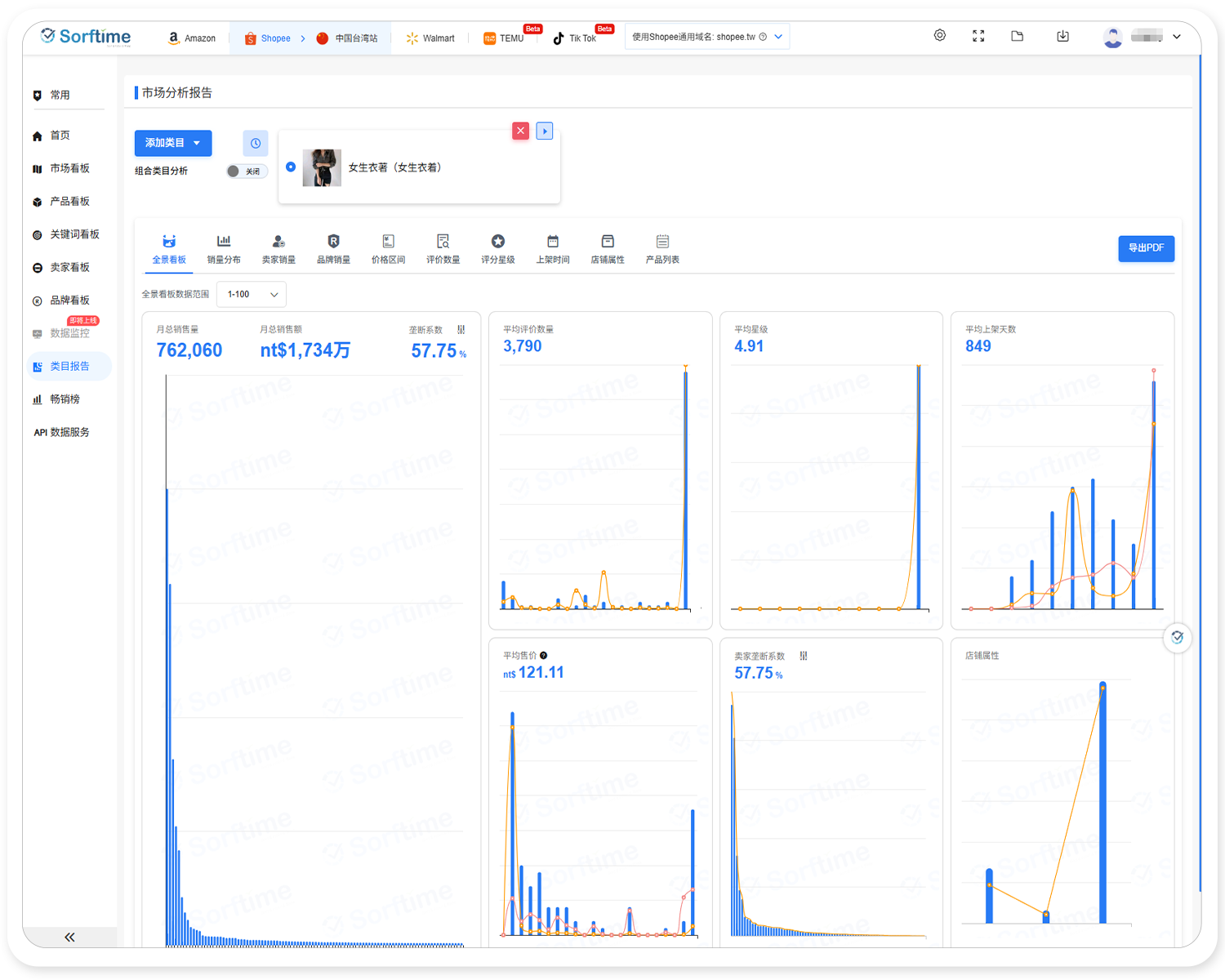Image resolution: width=1225 pixels, height=980 pixels.
Task: Open the 评价数量 review count chart
Action: (x=443, y=247)
